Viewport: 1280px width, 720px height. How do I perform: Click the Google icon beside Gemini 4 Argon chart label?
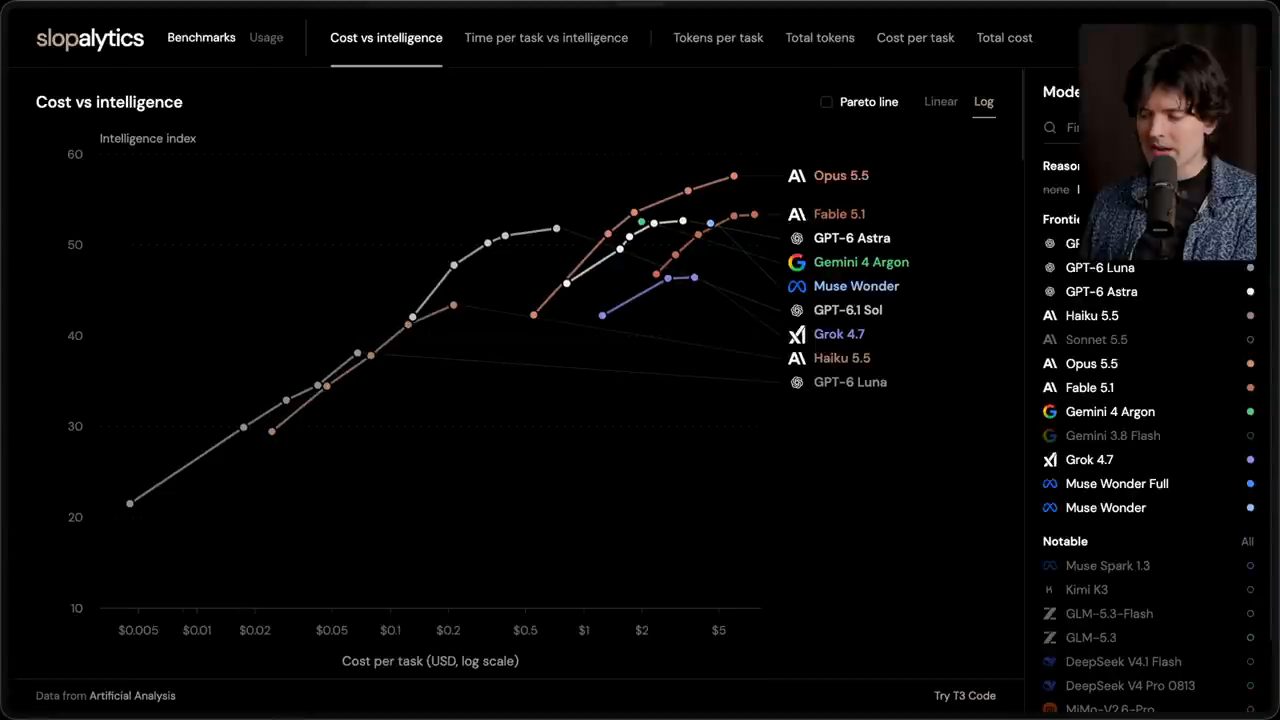point(797,262)
